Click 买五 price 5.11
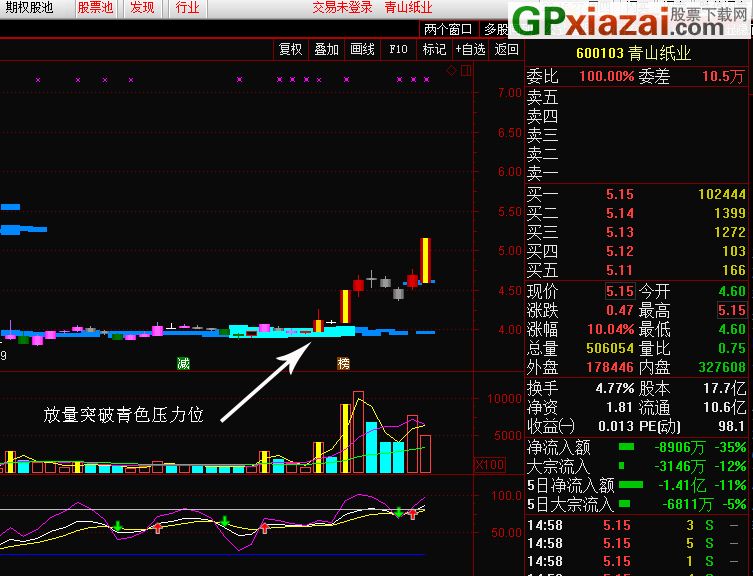The image size is (753, 576). point(619,270)
